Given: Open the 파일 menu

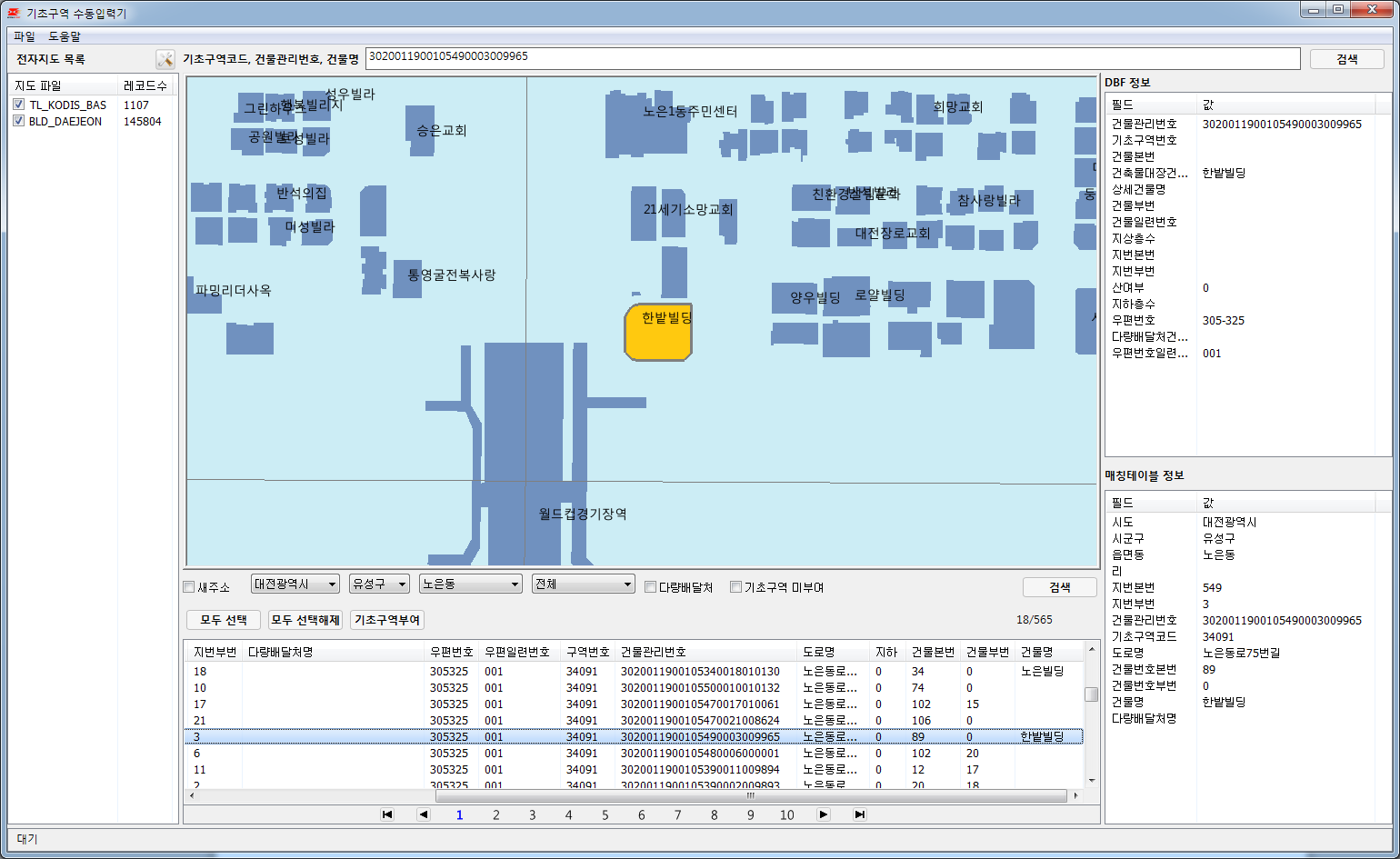Looking at the screenshot, I should (x=24, y=36).
